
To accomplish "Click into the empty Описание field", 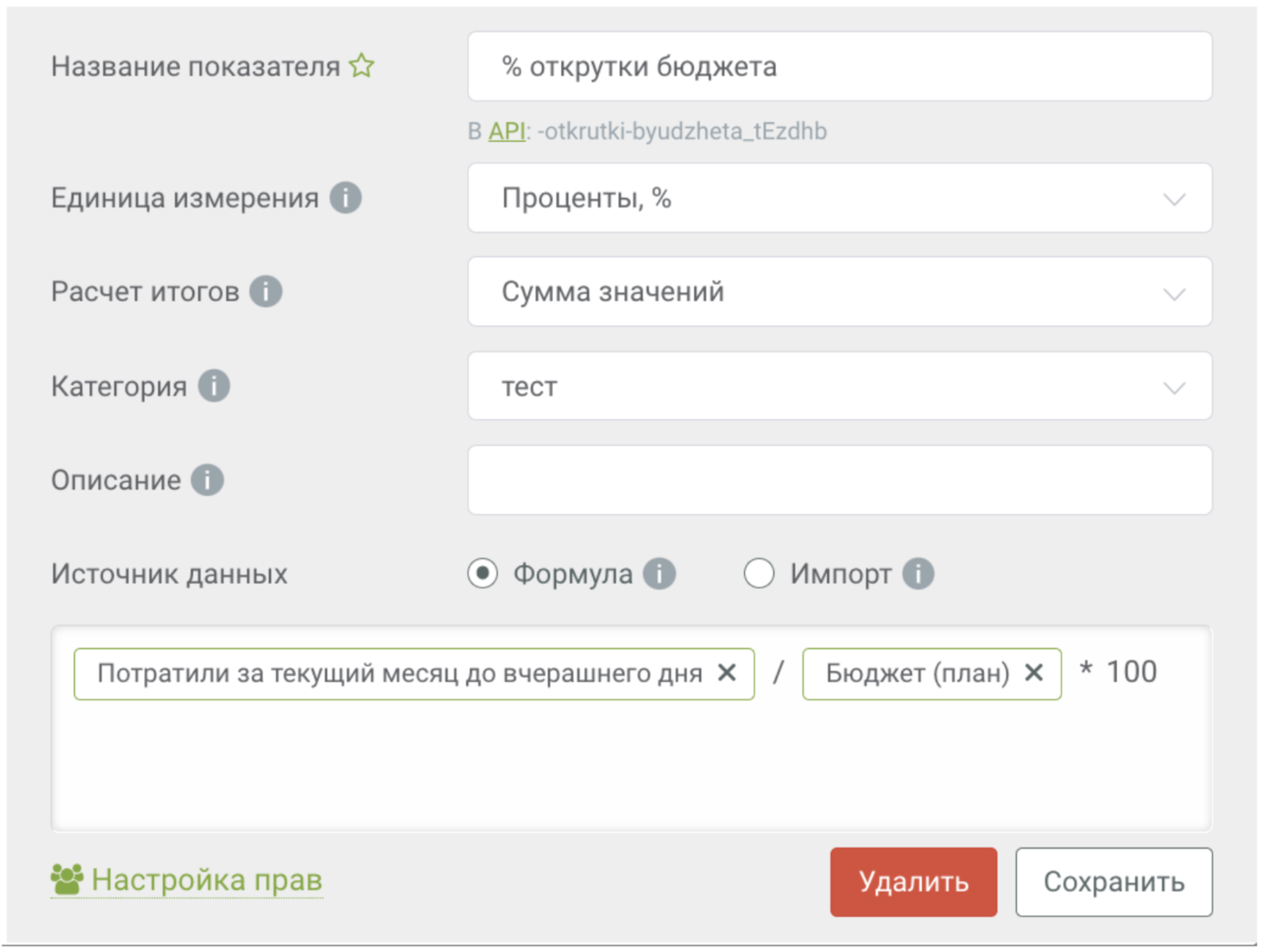I will tap(839, 480).
